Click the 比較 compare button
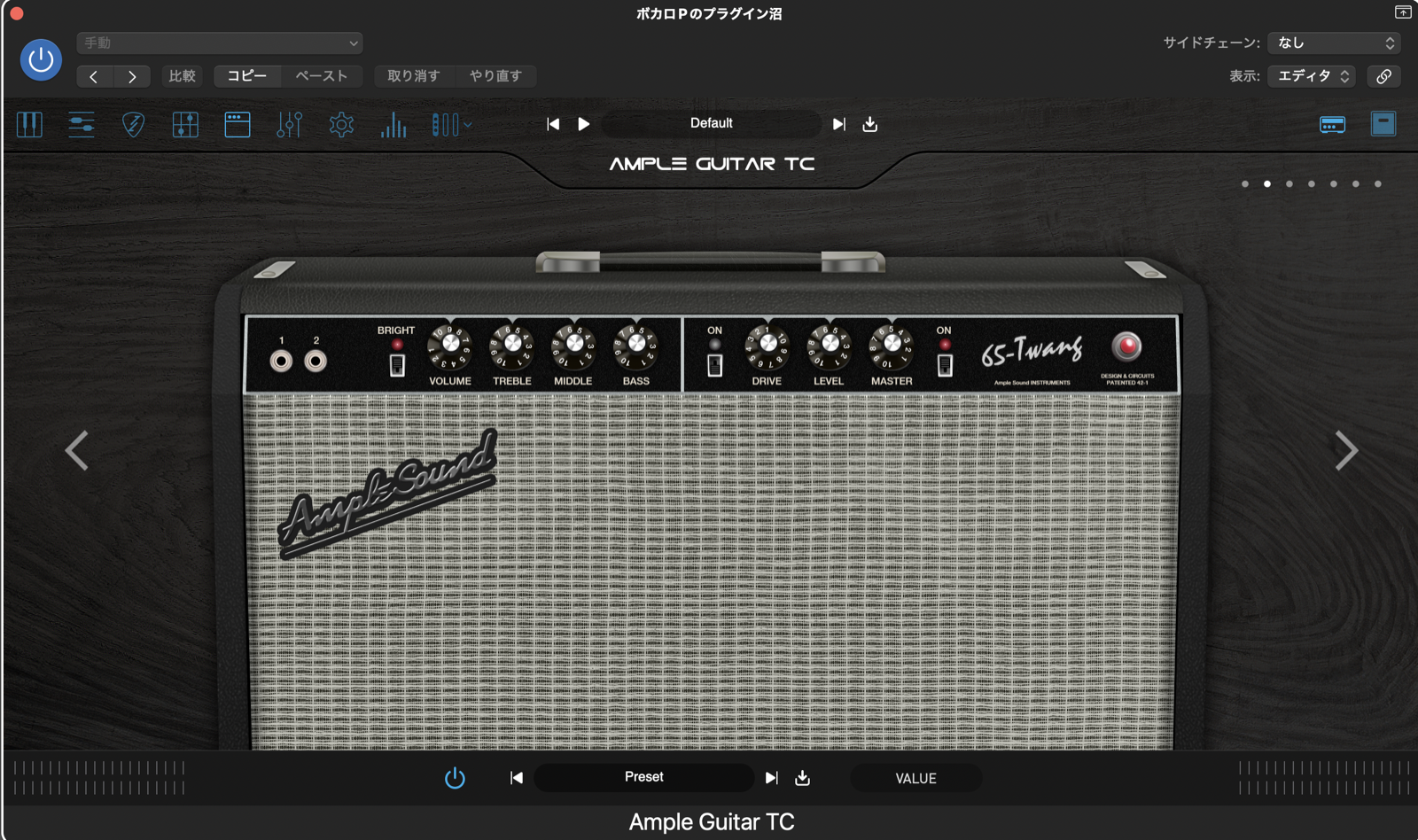The height and width of the screenshot is (840, 1418). [x=182, y=76]
